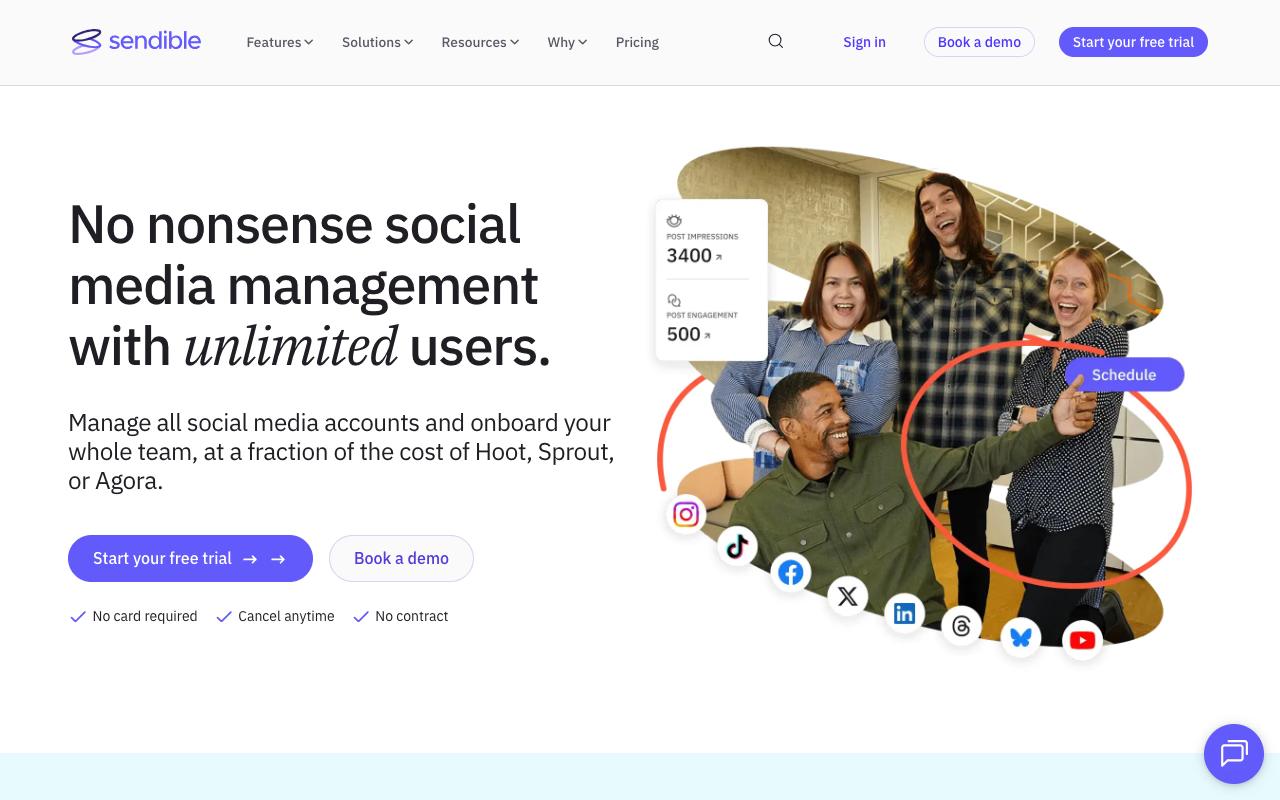Click the Instagram icon
1280x800 pixels.
coord(686,514)
